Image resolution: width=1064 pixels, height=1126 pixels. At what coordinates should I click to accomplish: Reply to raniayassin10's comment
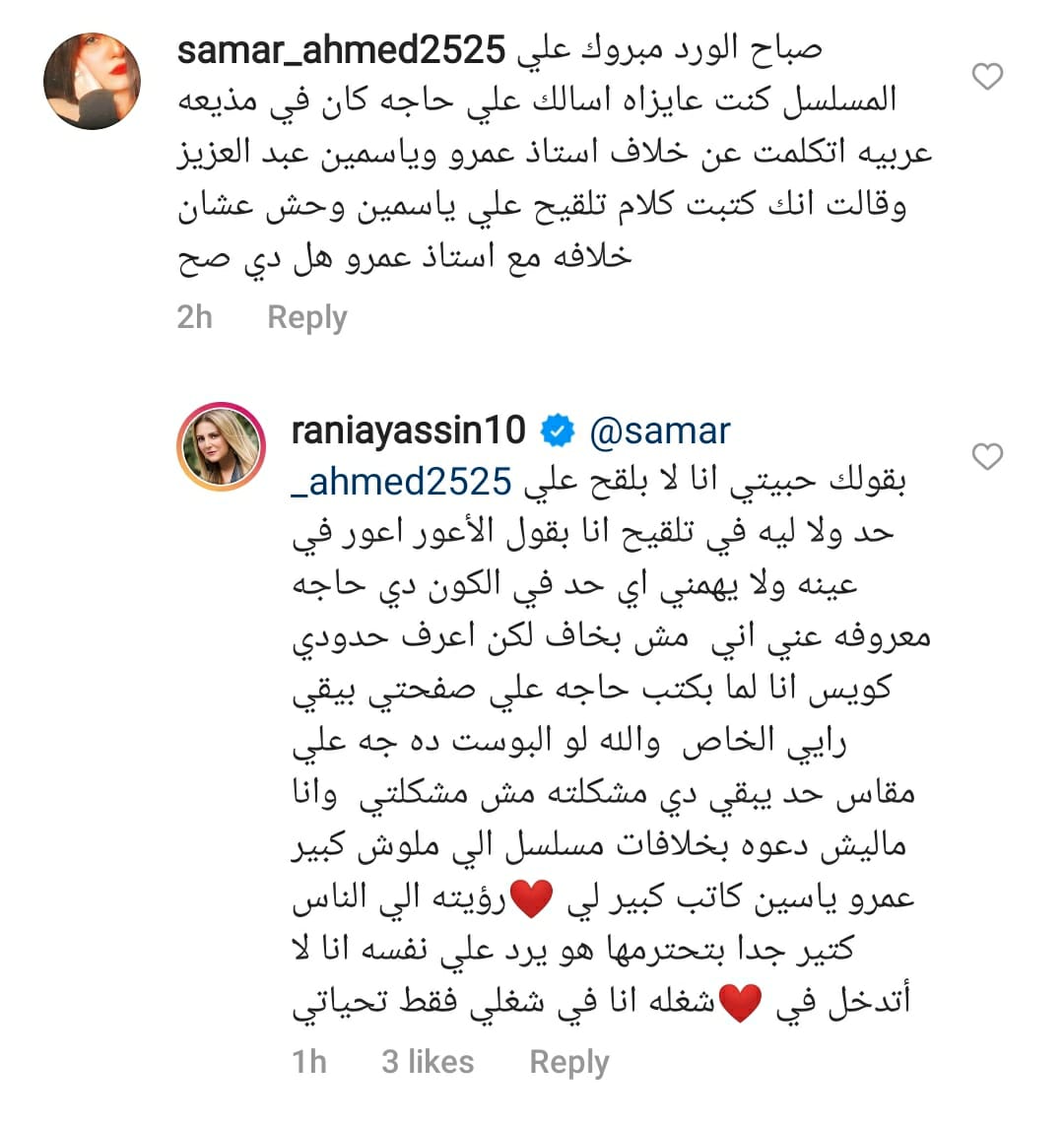(x=569, y=1061)
